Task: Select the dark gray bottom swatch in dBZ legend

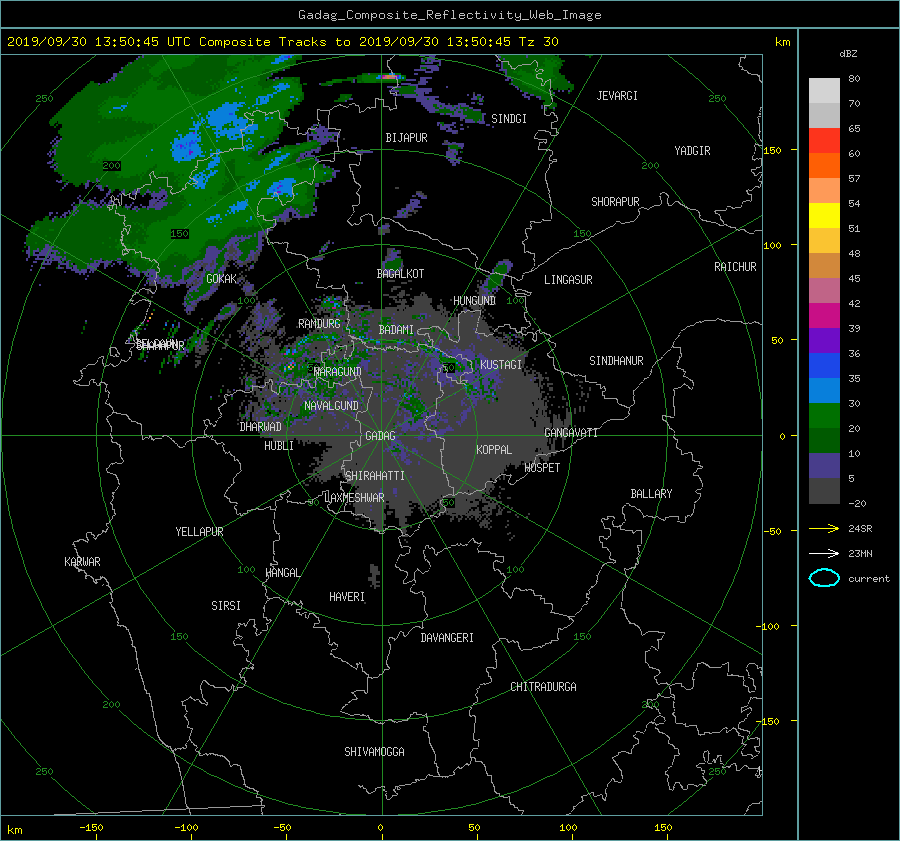Action: click(x=824, y=491)
